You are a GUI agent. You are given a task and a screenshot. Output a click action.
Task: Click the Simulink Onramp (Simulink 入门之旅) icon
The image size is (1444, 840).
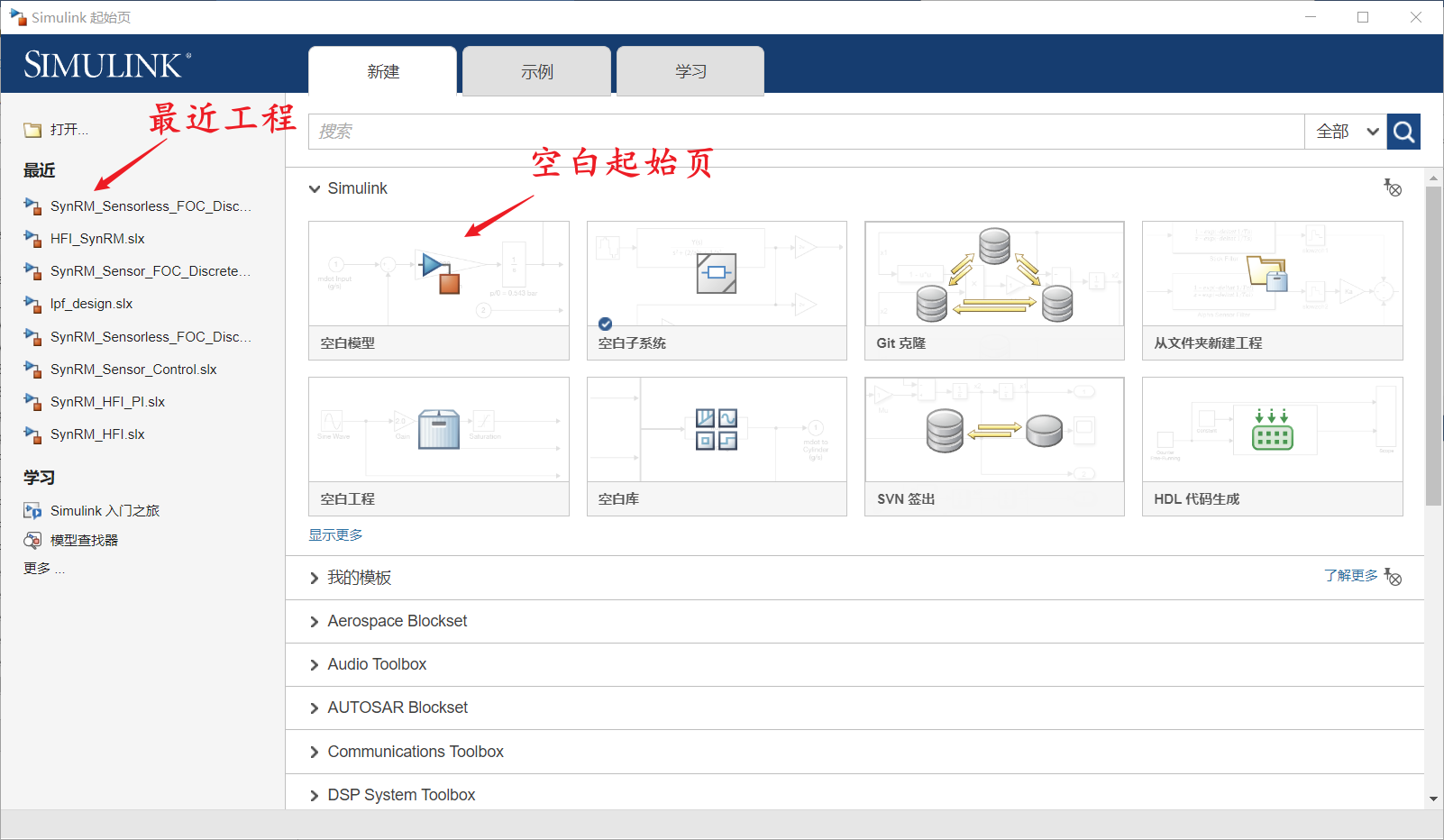click(x=32, y=511)
